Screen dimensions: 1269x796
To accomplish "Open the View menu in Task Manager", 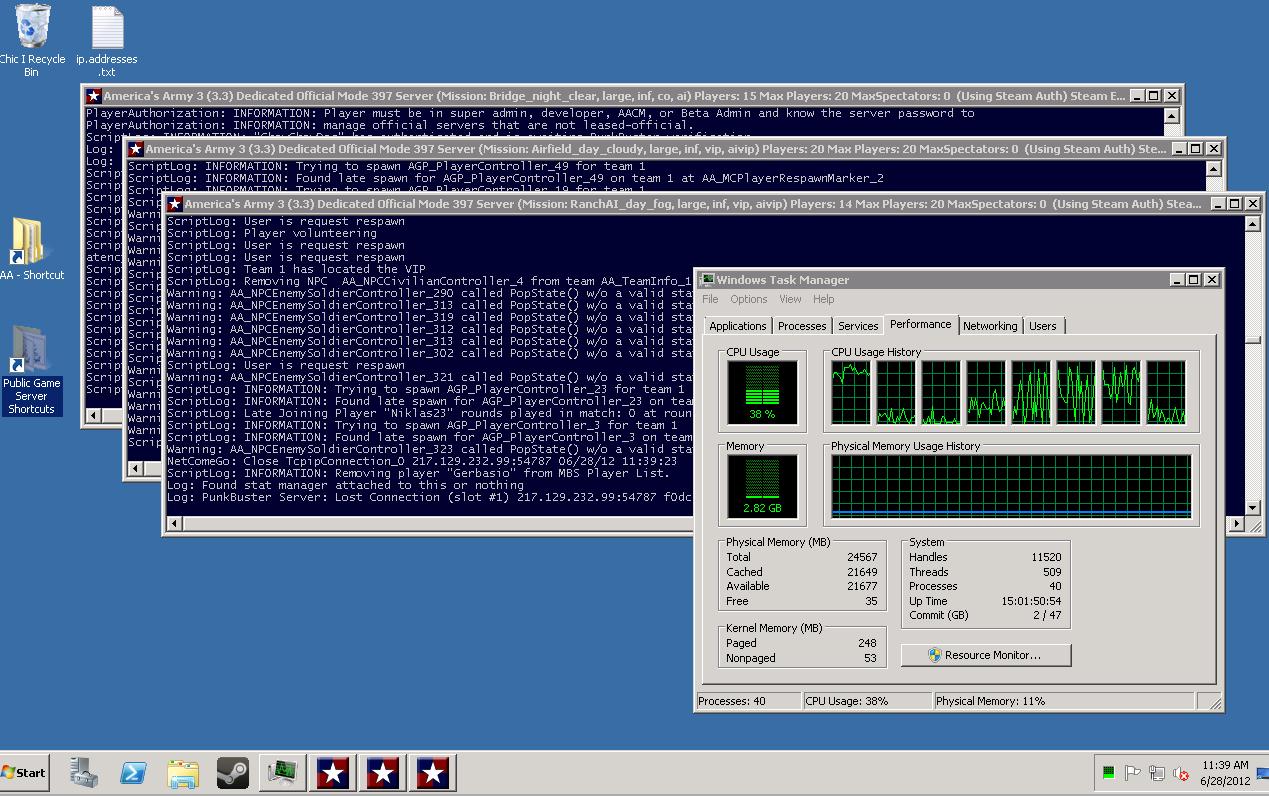I will 790,299.
